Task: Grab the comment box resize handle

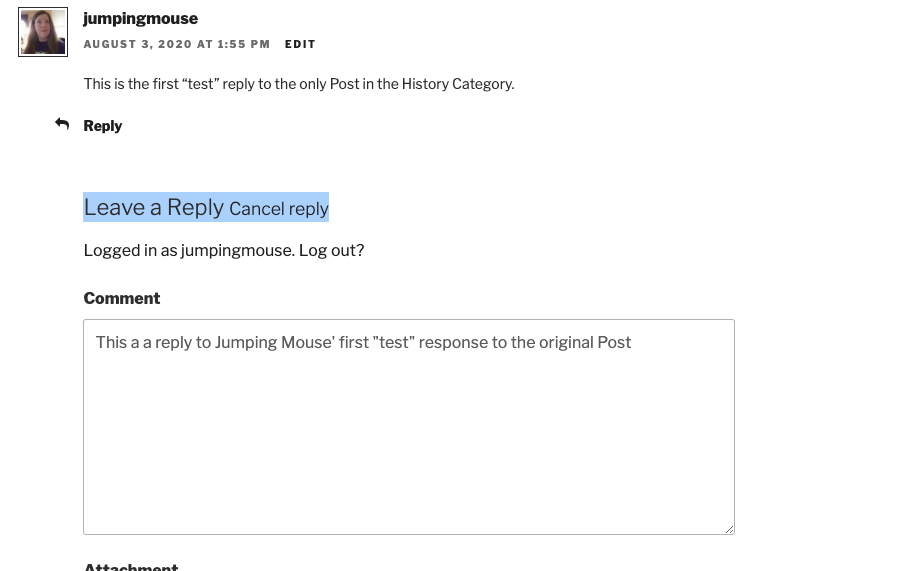Action: (x=729, y=529)
